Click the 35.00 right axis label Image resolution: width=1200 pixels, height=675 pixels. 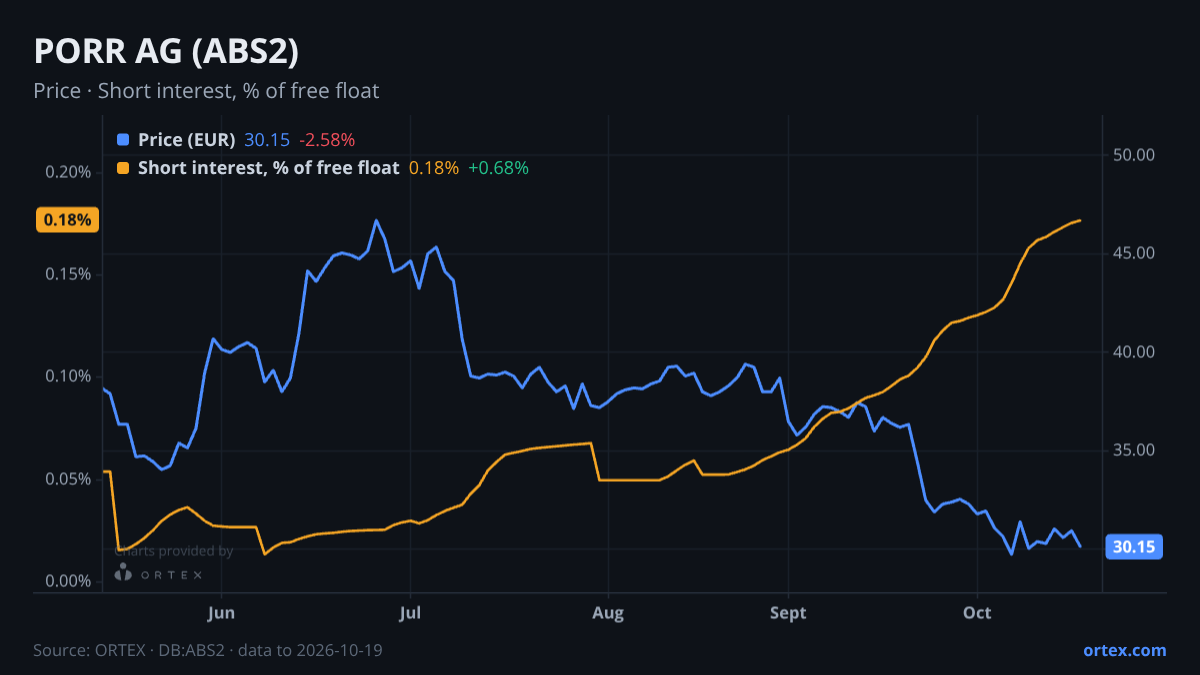click(1133, 450)
